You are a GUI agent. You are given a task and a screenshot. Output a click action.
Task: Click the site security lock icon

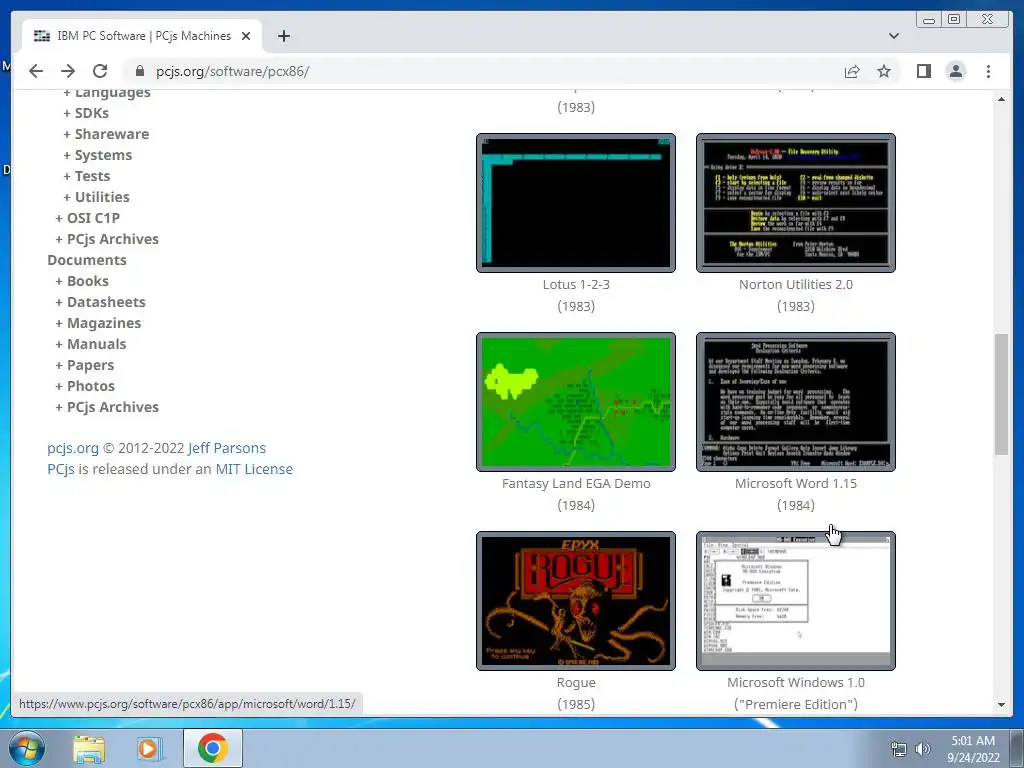(140, 71)
